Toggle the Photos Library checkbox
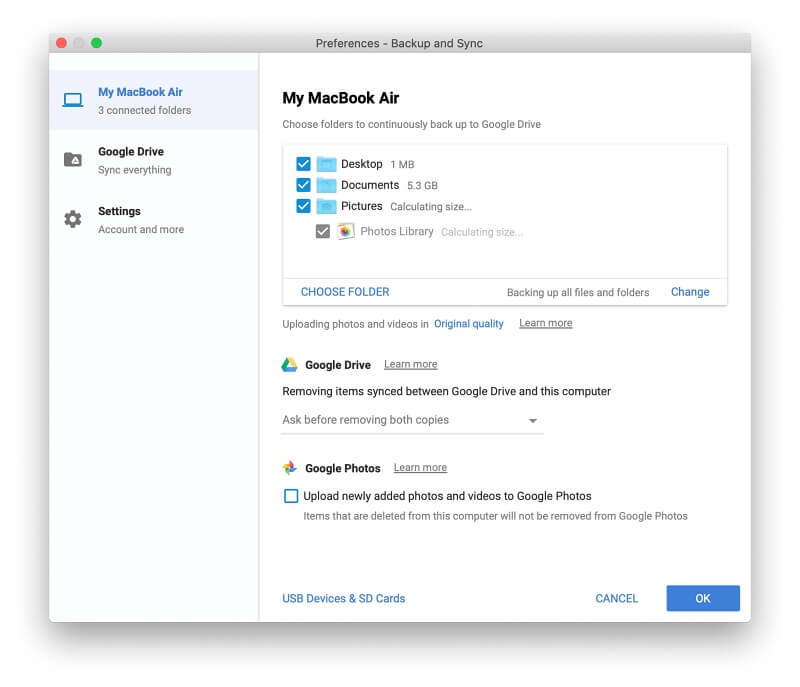This screenshot has width=800, height=687. [x=322, y=232]
